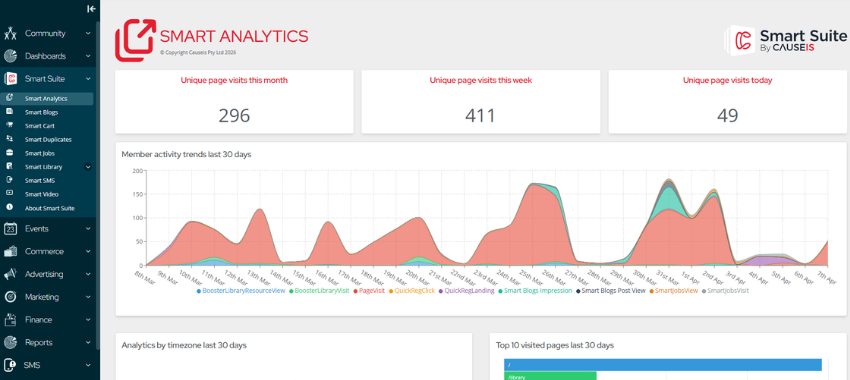The height and width of the screenshot is (380, 850).
Task: Click the Smart Blogs sidebar icon
Action: coord(9,112)
